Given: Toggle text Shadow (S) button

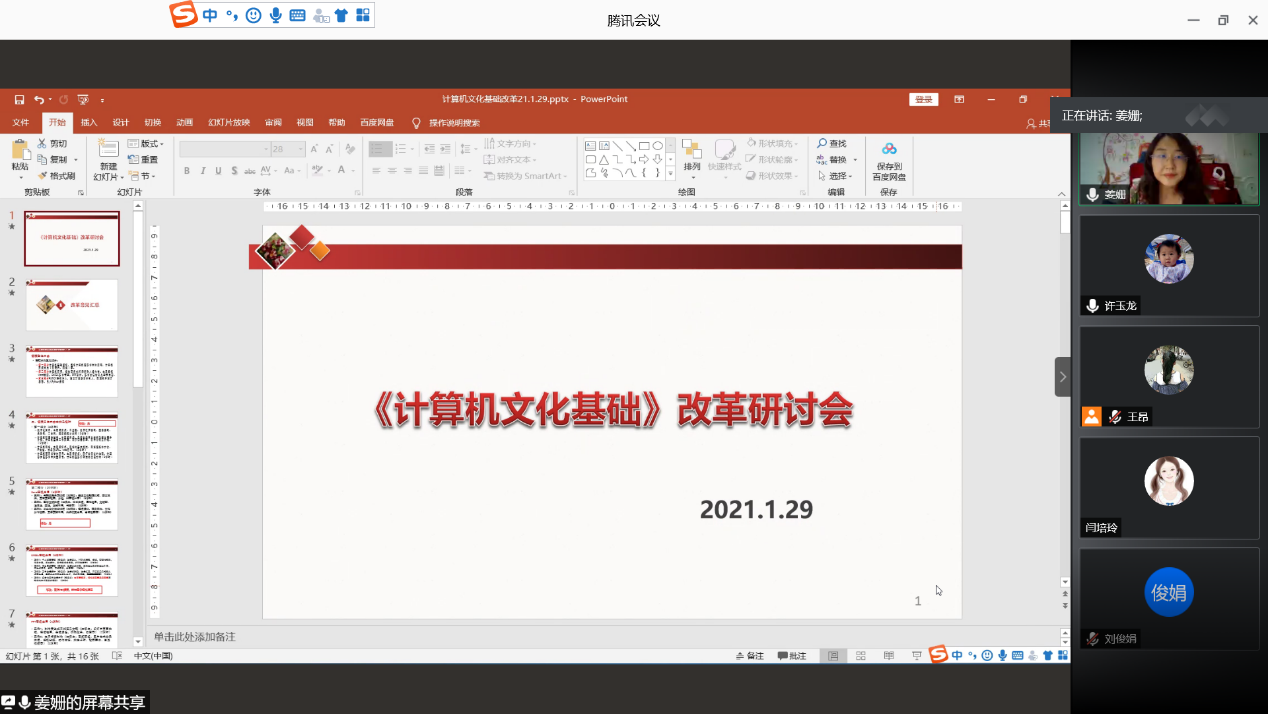Looking at the screenshot, I should 235,171.
